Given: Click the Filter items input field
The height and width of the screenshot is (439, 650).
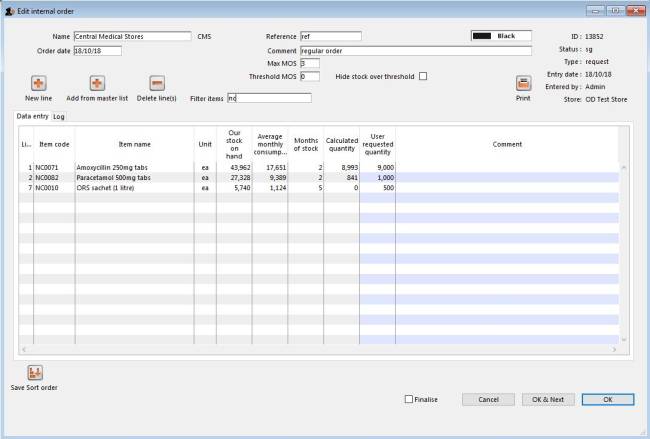Looking at the screenshot, I should tap(269, 98).
